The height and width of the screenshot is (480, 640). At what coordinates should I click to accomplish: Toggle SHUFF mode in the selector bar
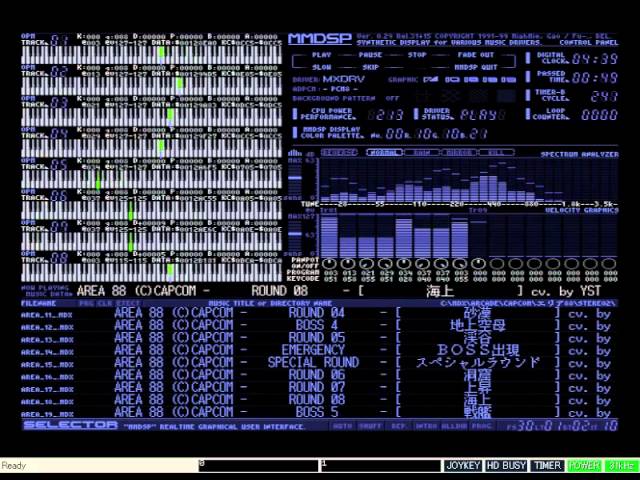[370, 426]
